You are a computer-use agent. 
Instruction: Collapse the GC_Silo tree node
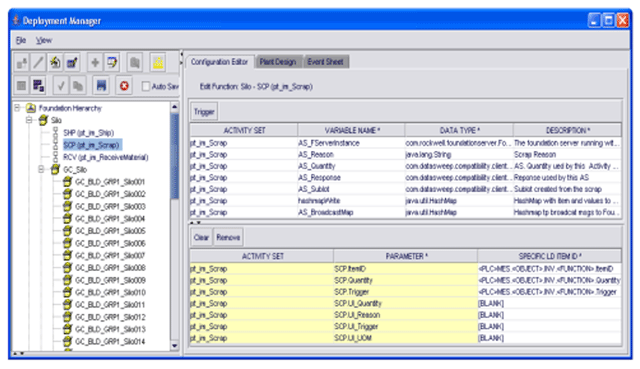pos(42,169)
